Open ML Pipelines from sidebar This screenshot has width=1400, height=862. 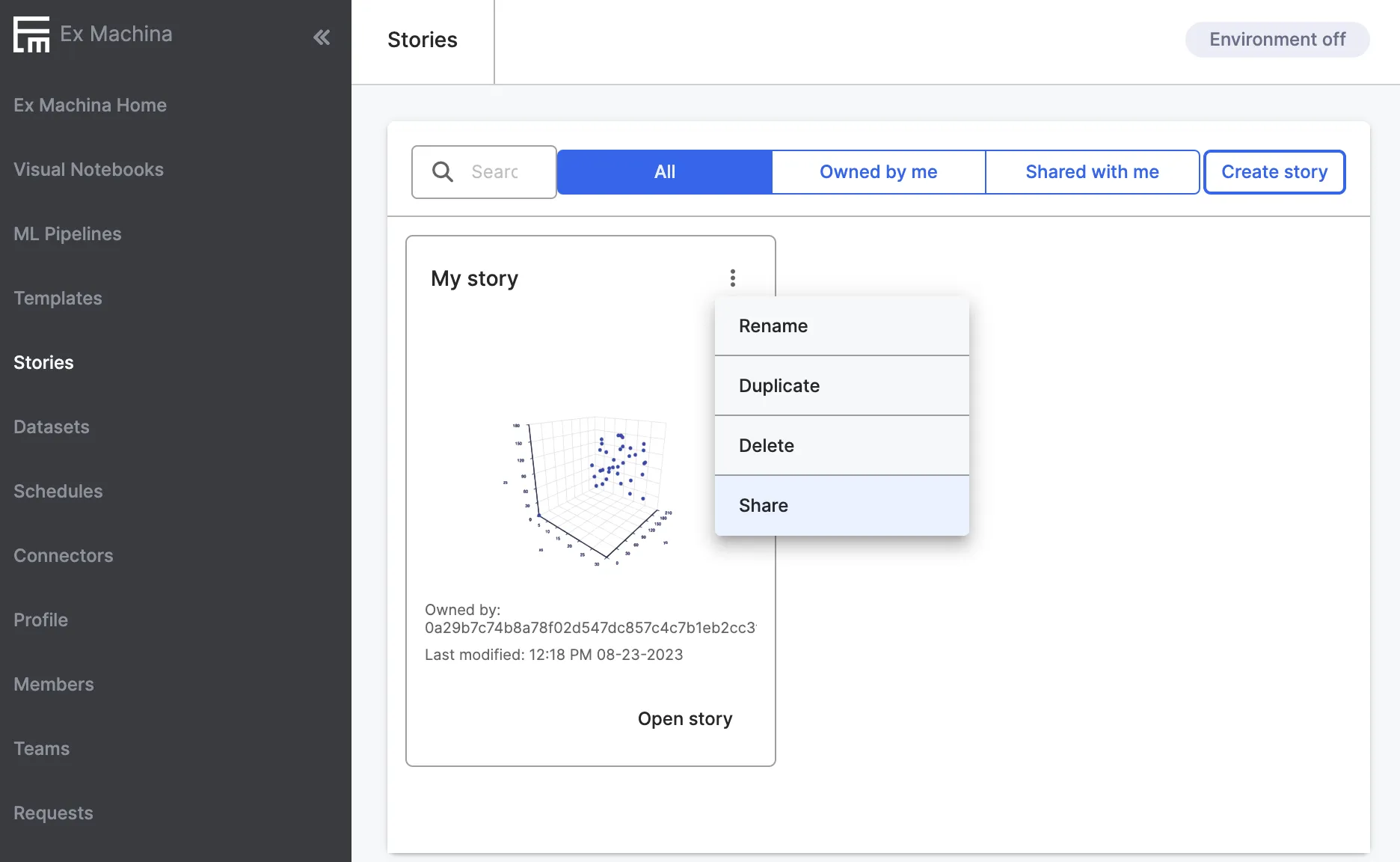click(x=67, y=234)
